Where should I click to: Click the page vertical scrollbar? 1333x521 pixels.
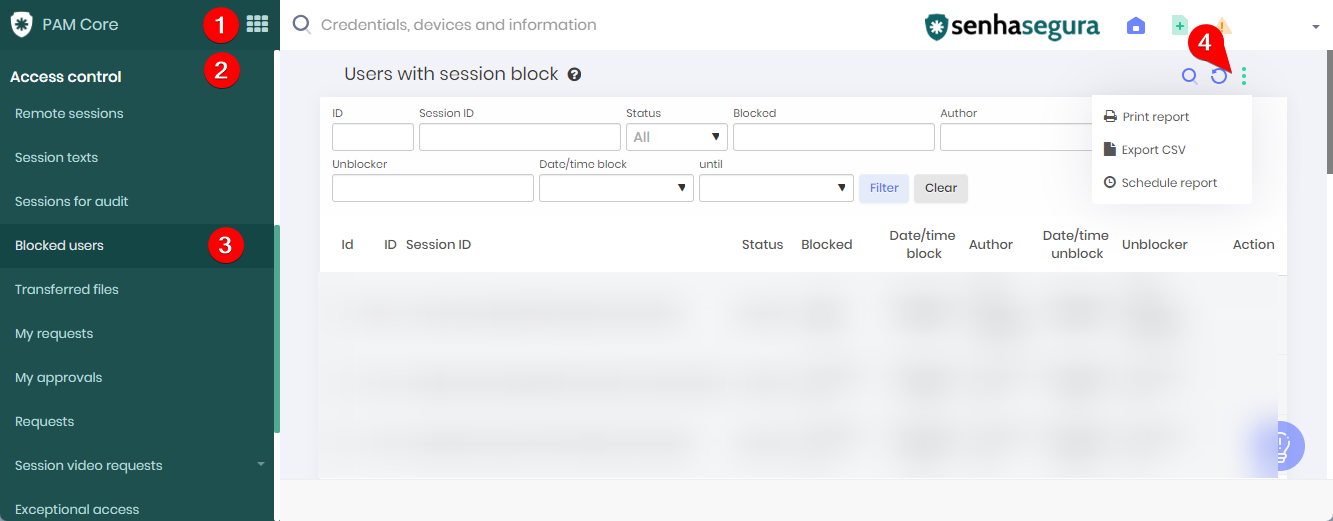(1328, 110)
